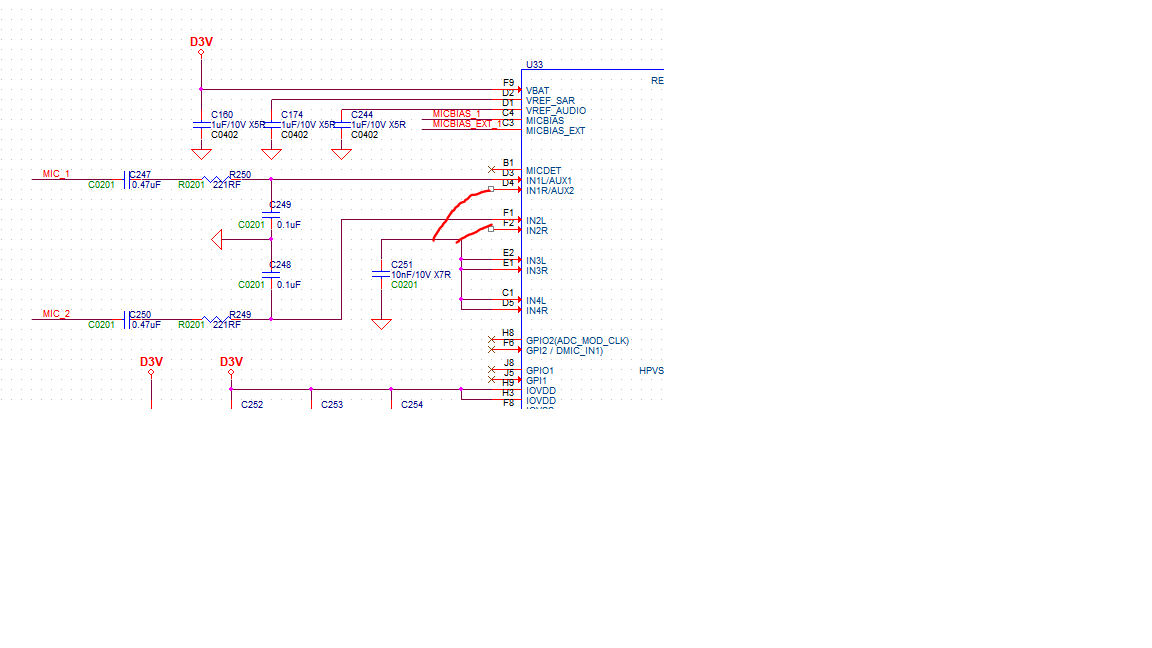Select the R250 resistor symbol

pyautogui.click(x=215, y=179)
